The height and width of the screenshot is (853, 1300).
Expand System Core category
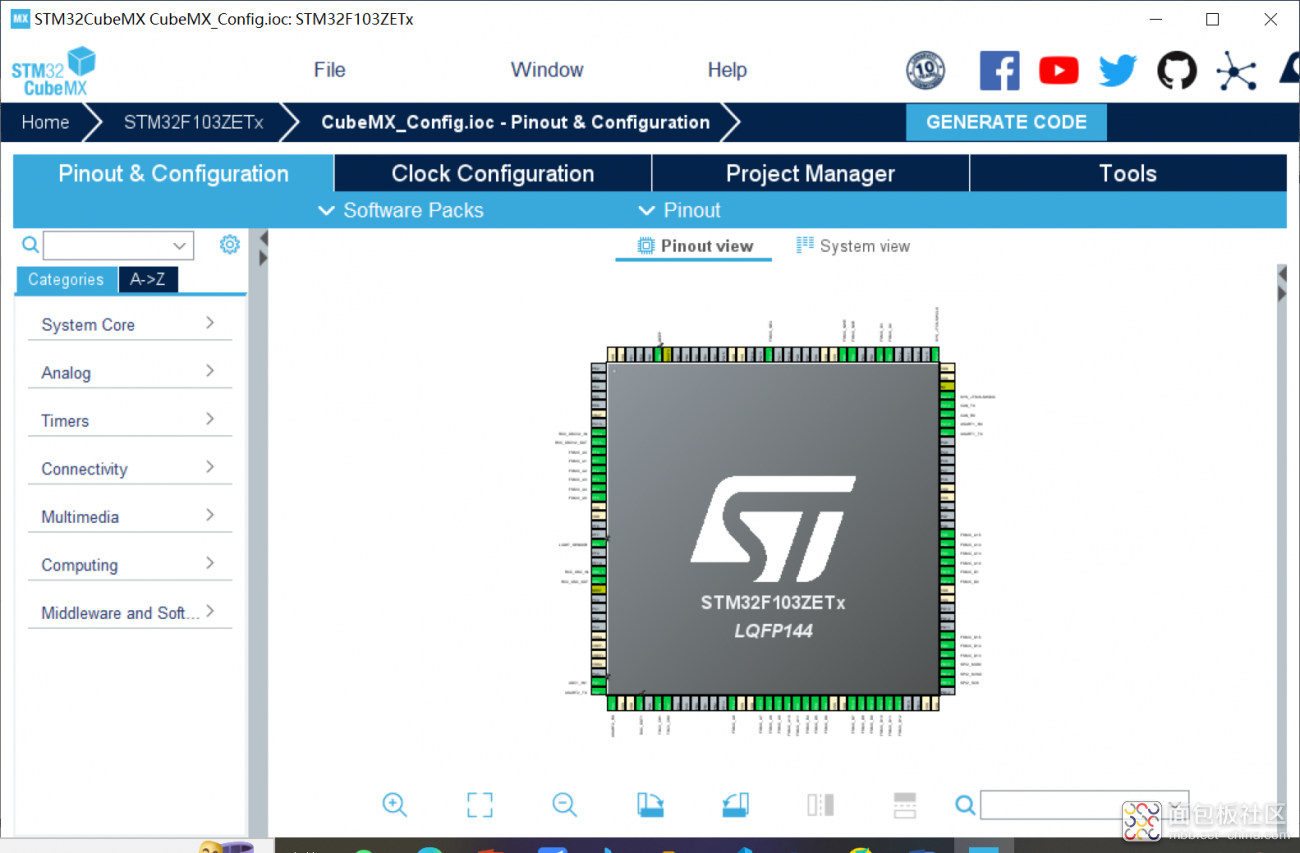coord(130,324)
